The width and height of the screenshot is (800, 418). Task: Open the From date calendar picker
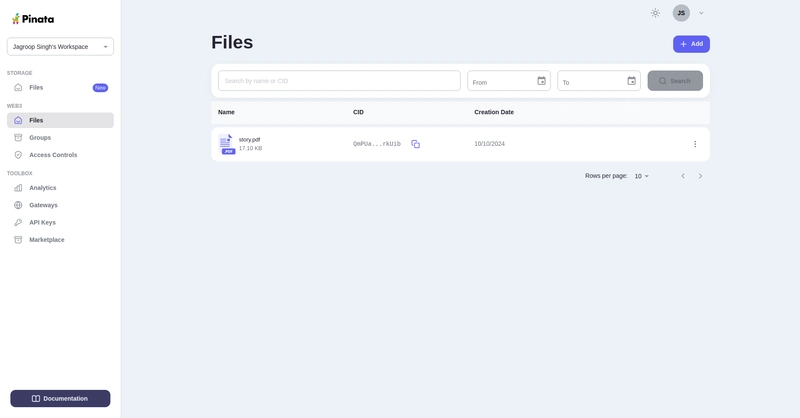pyautogui.click(x=541, y=81)
